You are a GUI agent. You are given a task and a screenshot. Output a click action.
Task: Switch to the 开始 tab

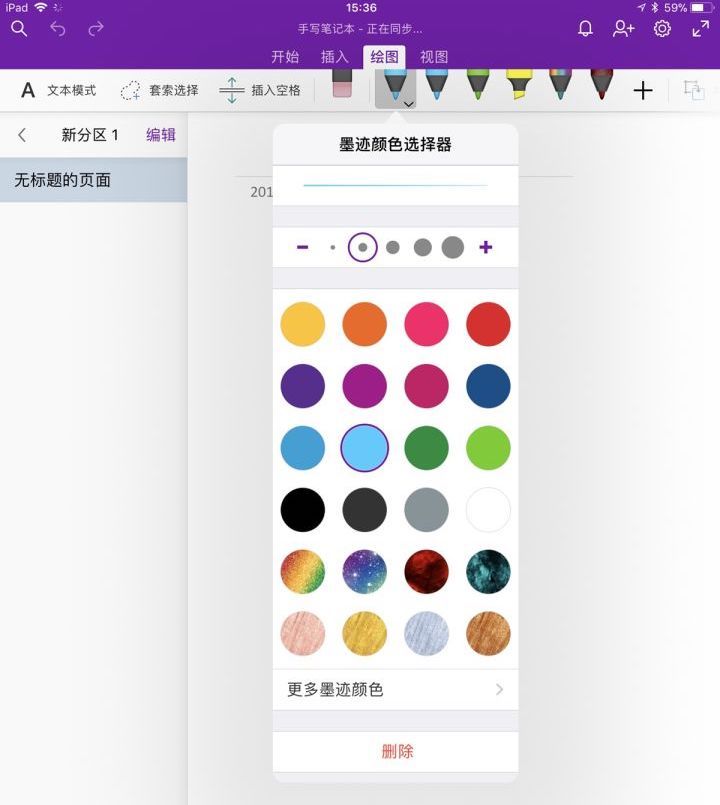tap(285, 56)
